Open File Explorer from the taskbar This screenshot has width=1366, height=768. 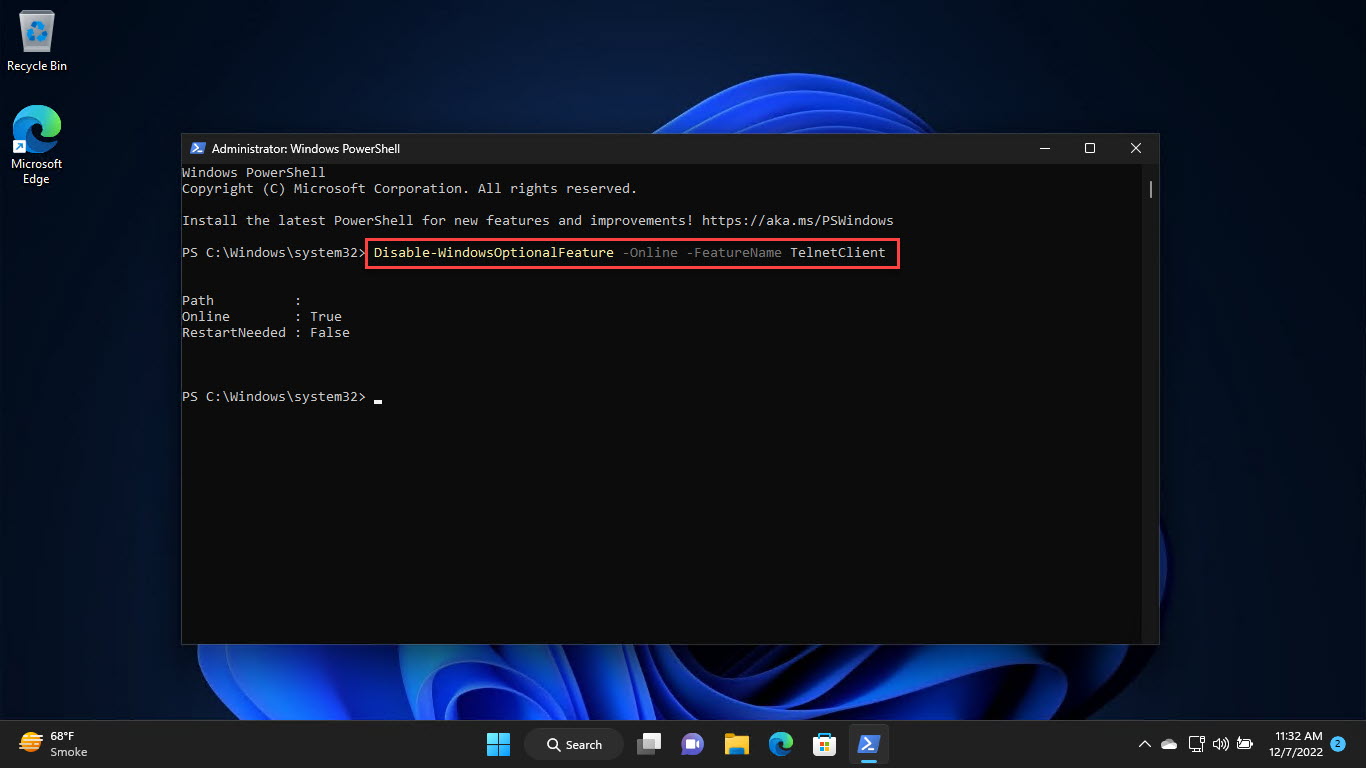737,744
